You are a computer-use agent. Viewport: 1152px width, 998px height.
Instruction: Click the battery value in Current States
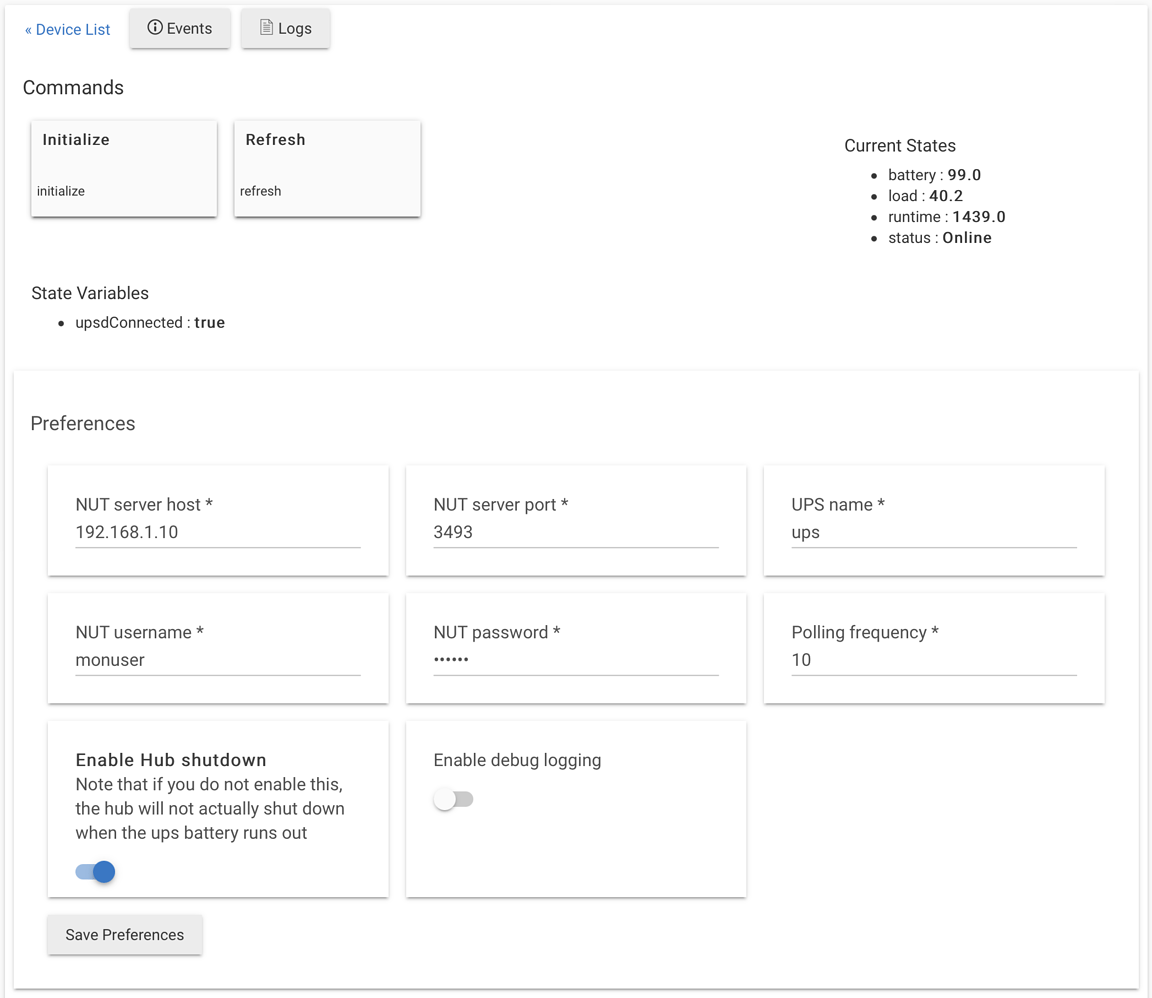tap(963, 175)
